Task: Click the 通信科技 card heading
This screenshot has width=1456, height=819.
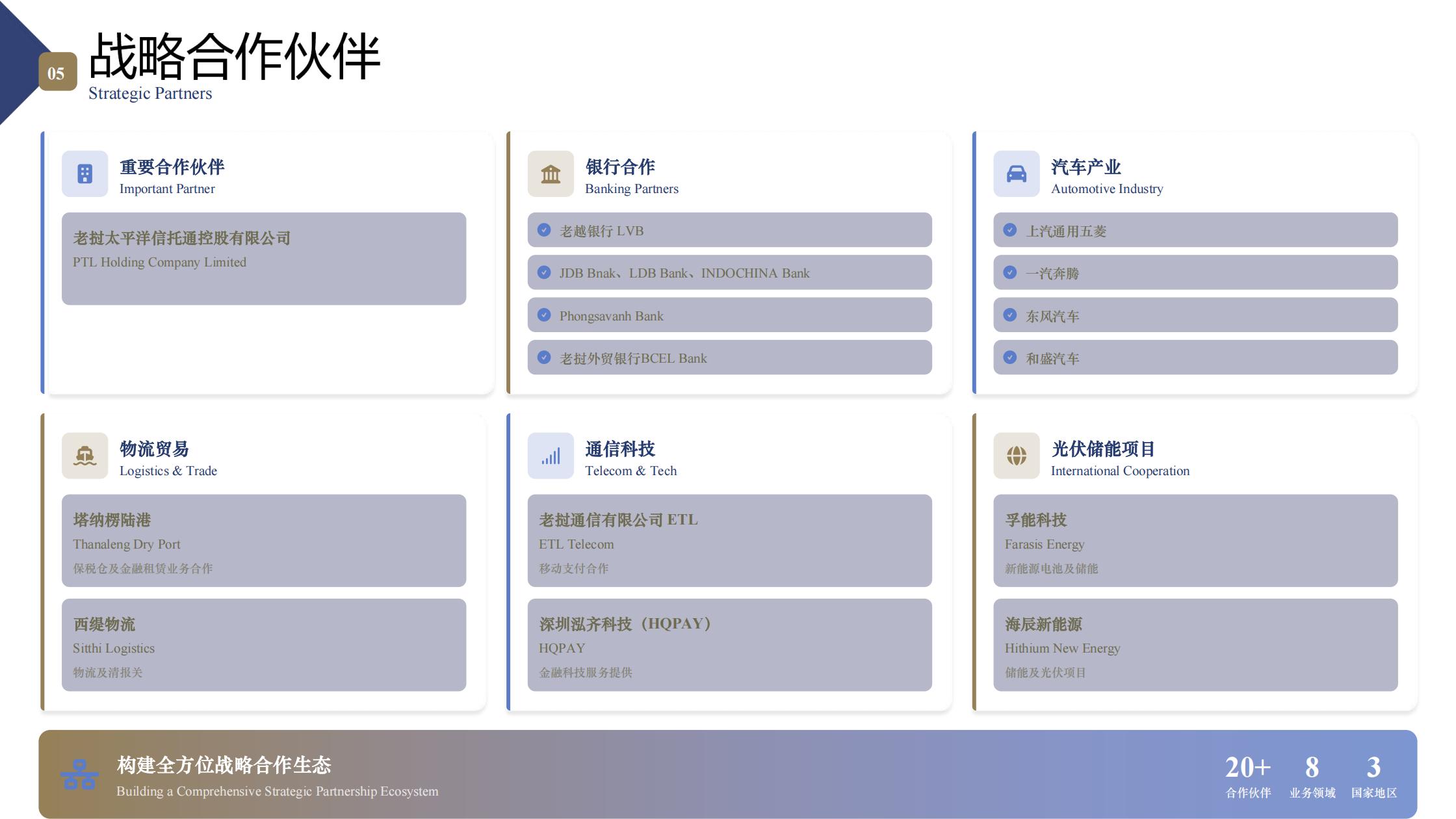Action: [x=620, y=449]
